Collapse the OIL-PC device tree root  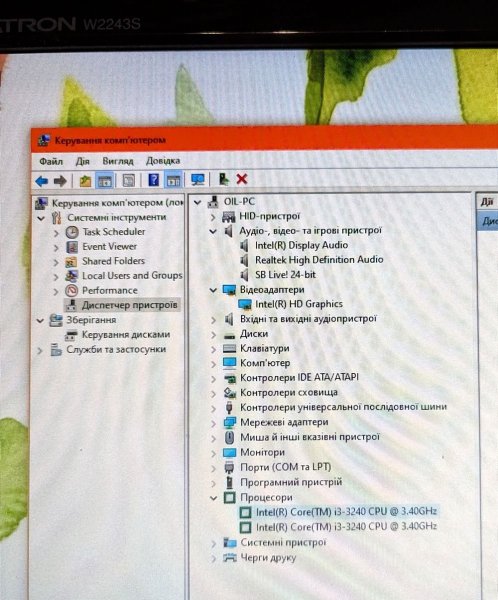point(198,202)
